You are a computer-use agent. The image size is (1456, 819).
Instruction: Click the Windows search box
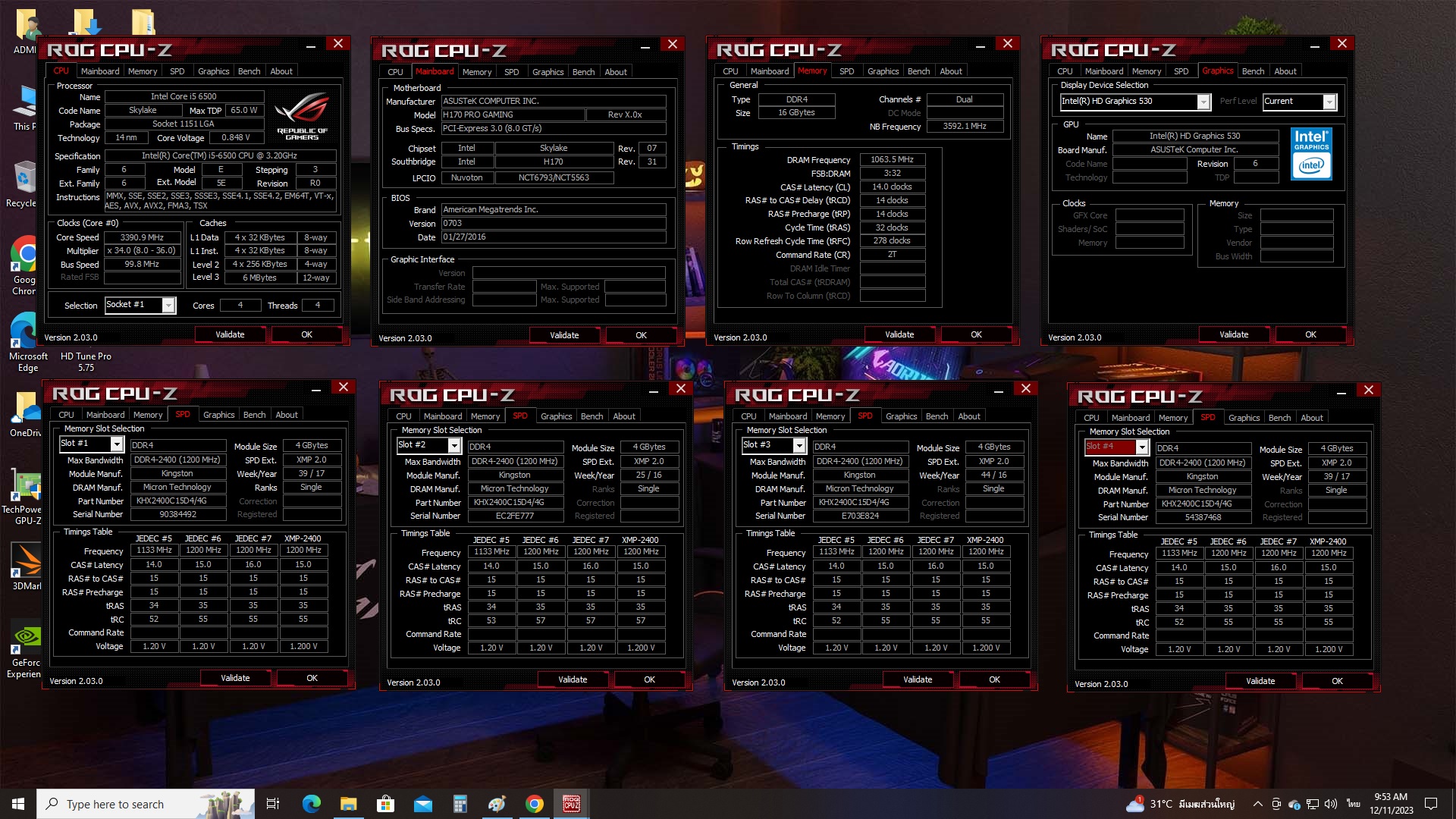pyautogui.click(x=114, y=804)
